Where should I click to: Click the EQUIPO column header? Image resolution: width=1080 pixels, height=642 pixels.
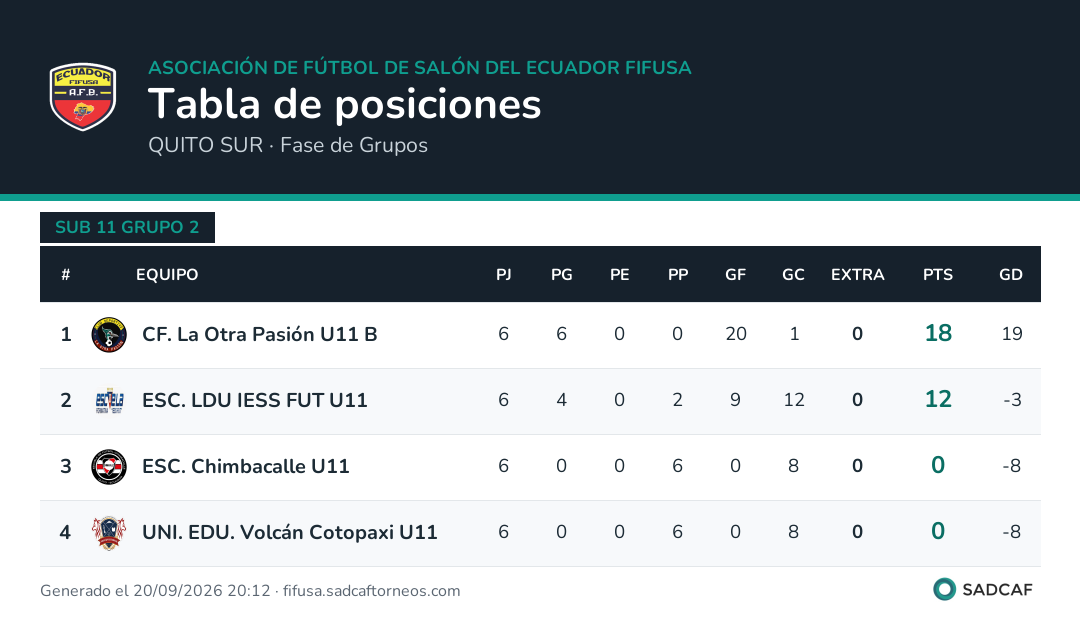click(x=167, y=275)
